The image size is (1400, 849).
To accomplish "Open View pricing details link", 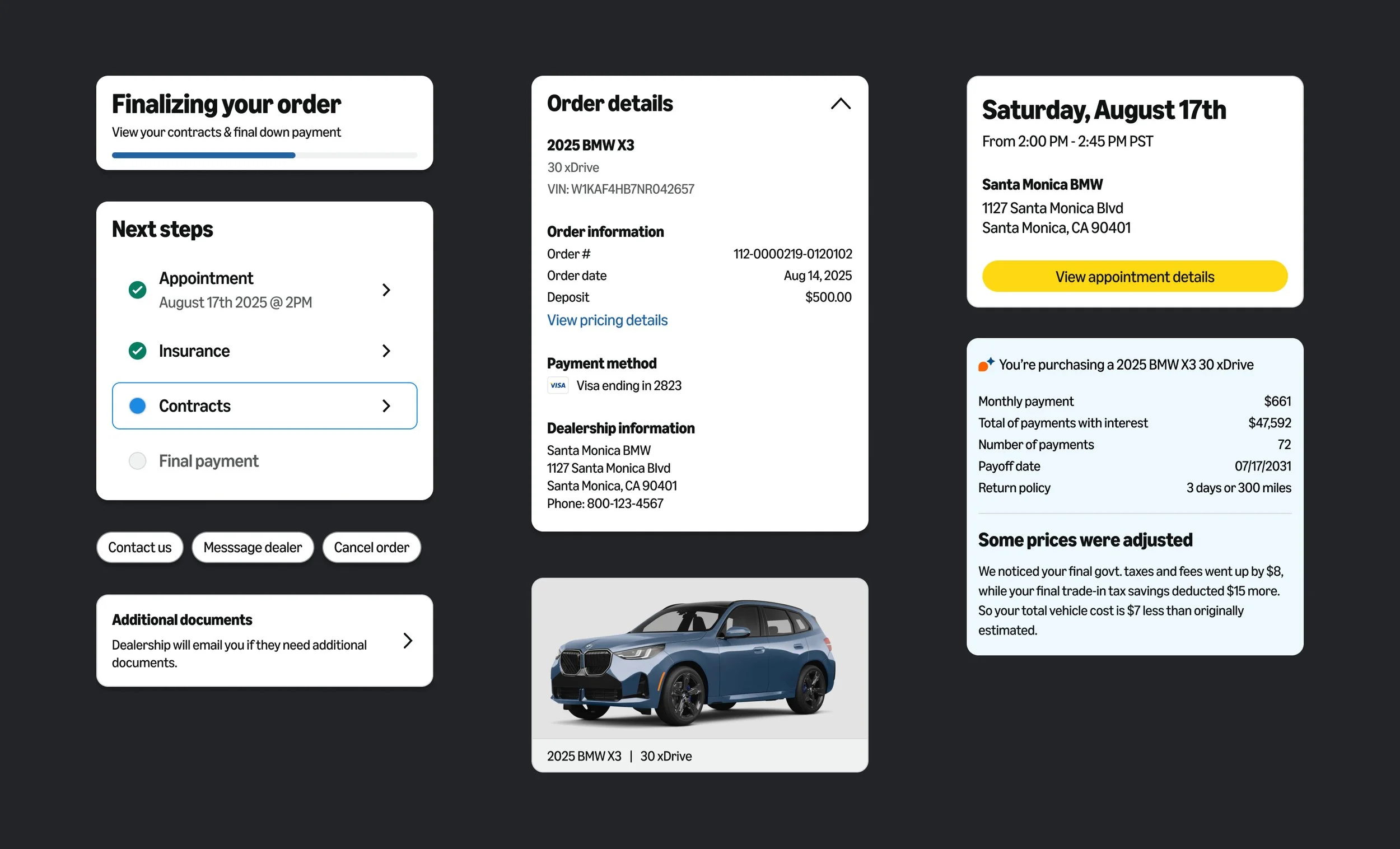I will tap(607, 320).
